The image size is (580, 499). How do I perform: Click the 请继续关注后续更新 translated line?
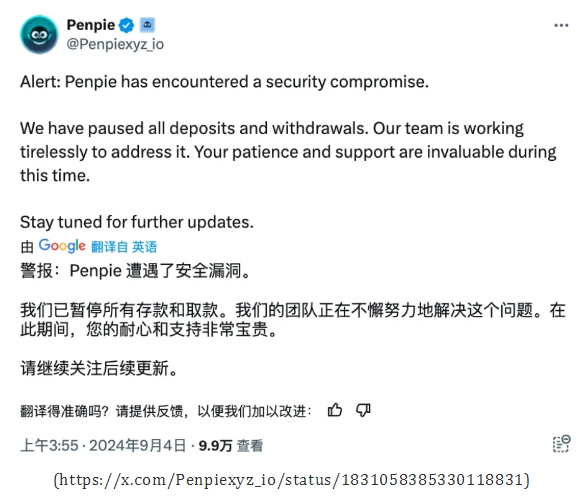coord(99,368)
